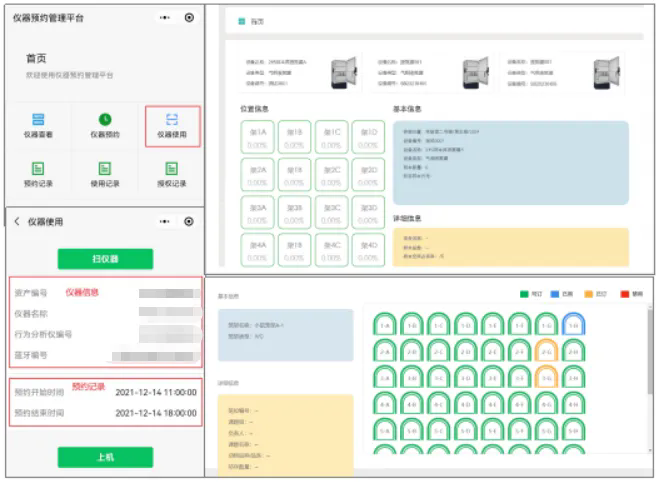
Task: Tap the mini-program more dots at top
Action: tap(165, 17)
